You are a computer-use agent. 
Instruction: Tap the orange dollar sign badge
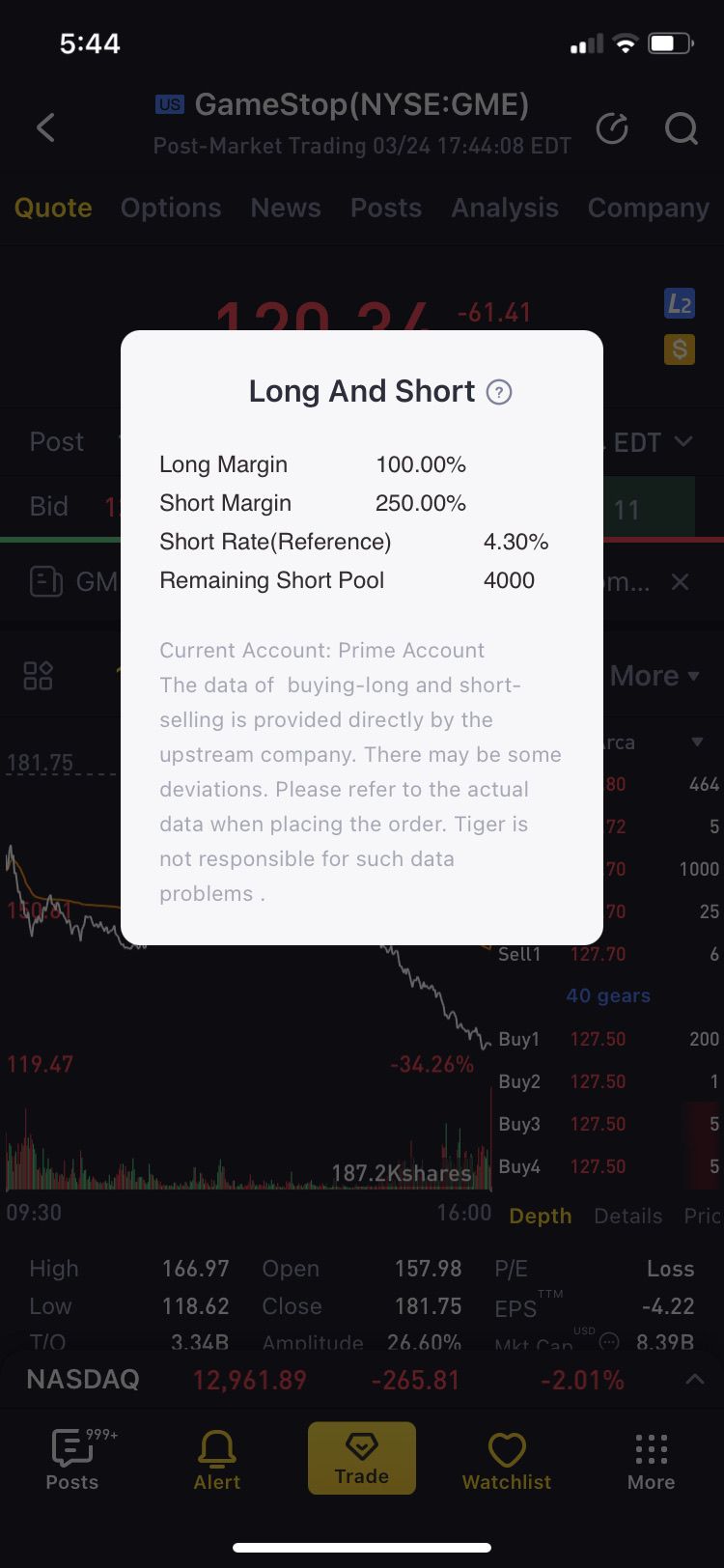[680, 349]
